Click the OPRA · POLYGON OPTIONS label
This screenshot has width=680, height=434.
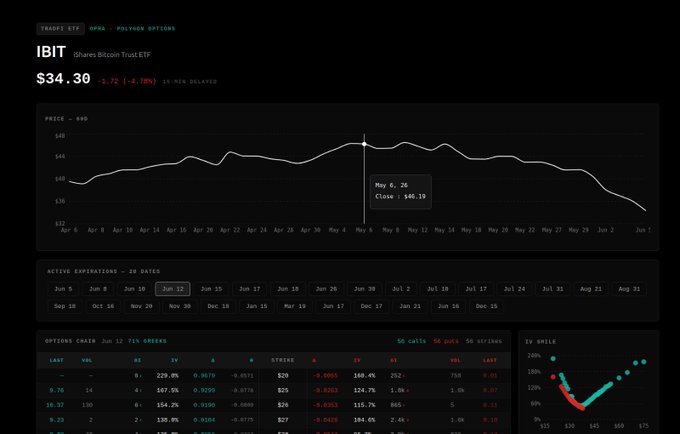132,29
